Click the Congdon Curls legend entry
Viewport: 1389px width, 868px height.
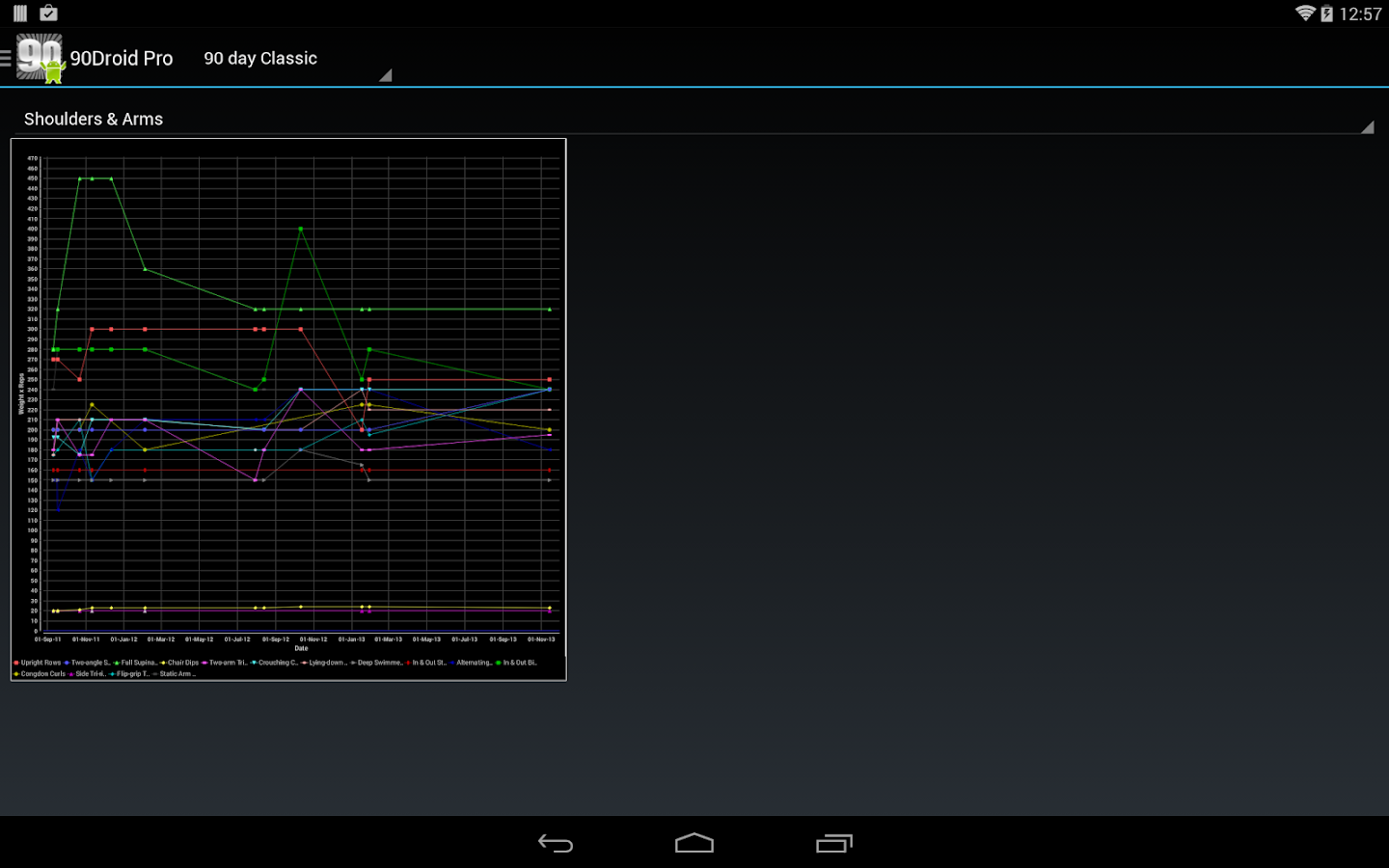41,674
